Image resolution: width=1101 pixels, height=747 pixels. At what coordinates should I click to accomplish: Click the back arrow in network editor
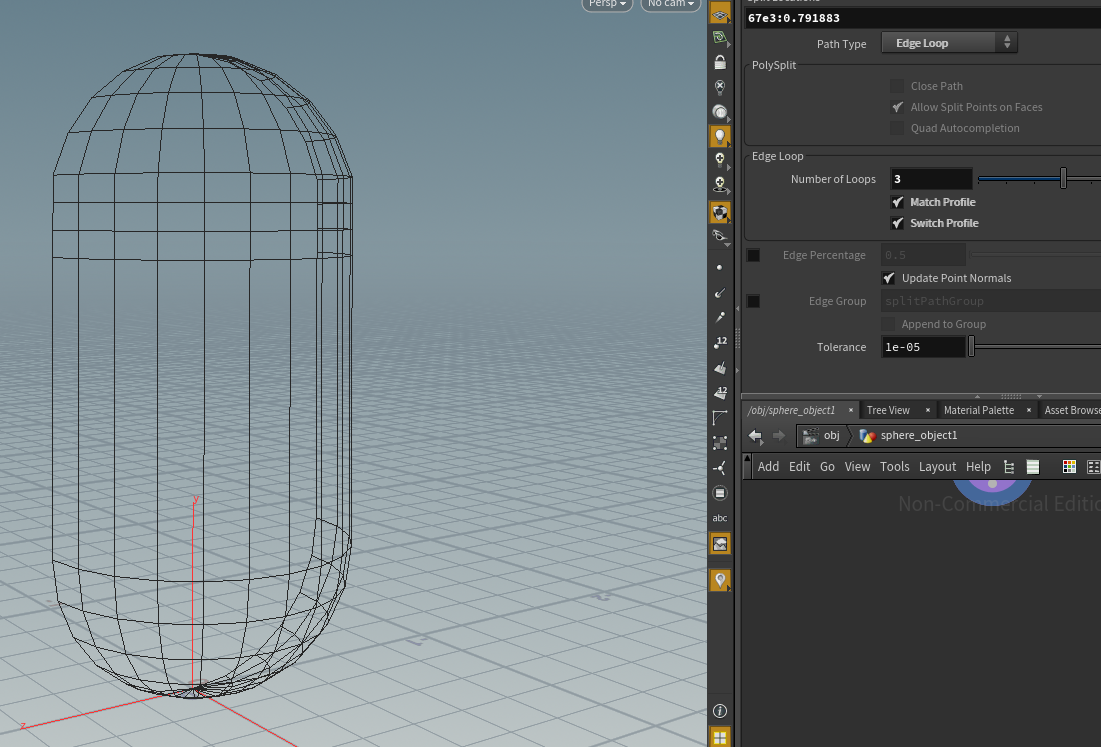[756, 436]
